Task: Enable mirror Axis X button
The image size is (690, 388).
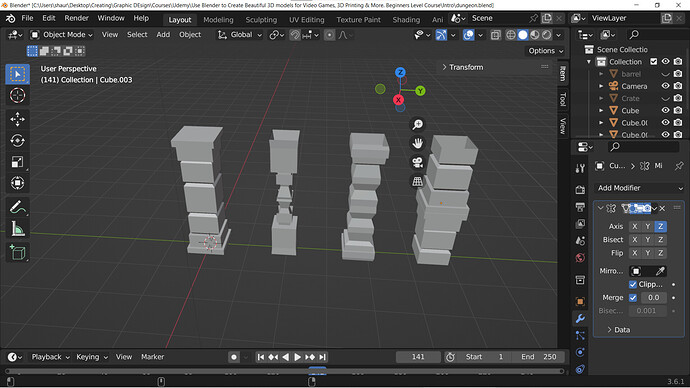Action: click(635, 227)
